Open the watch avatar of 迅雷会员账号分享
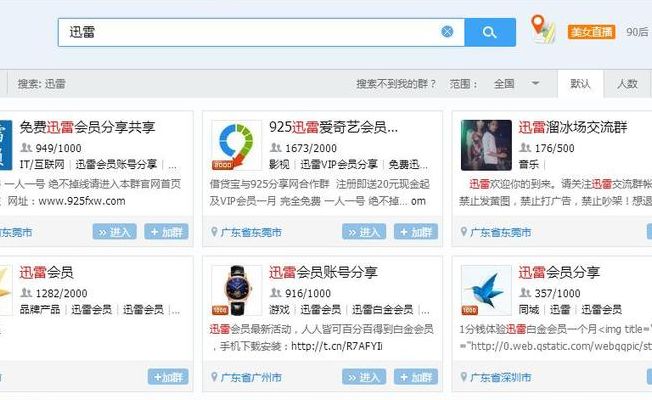The image size is (652, 400). 237,290
